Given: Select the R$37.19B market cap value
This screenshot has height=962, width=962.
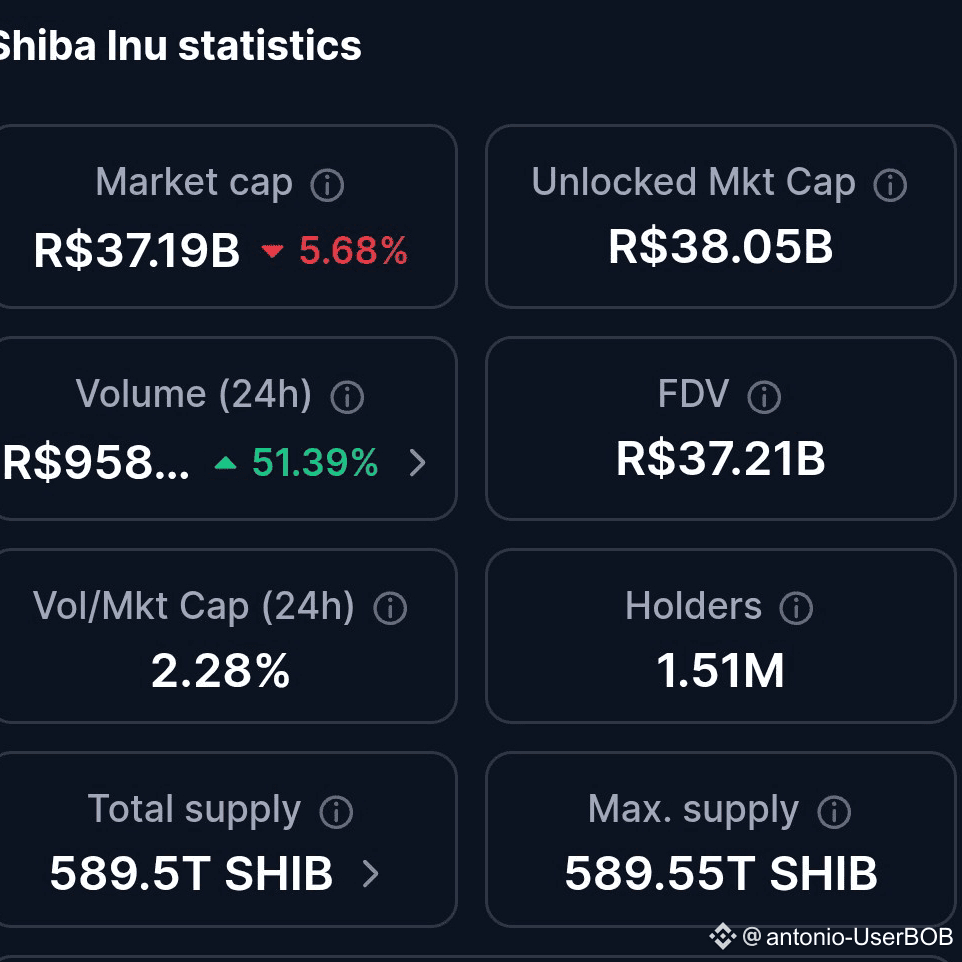Looking at the screenshot, I should point(137,250).
